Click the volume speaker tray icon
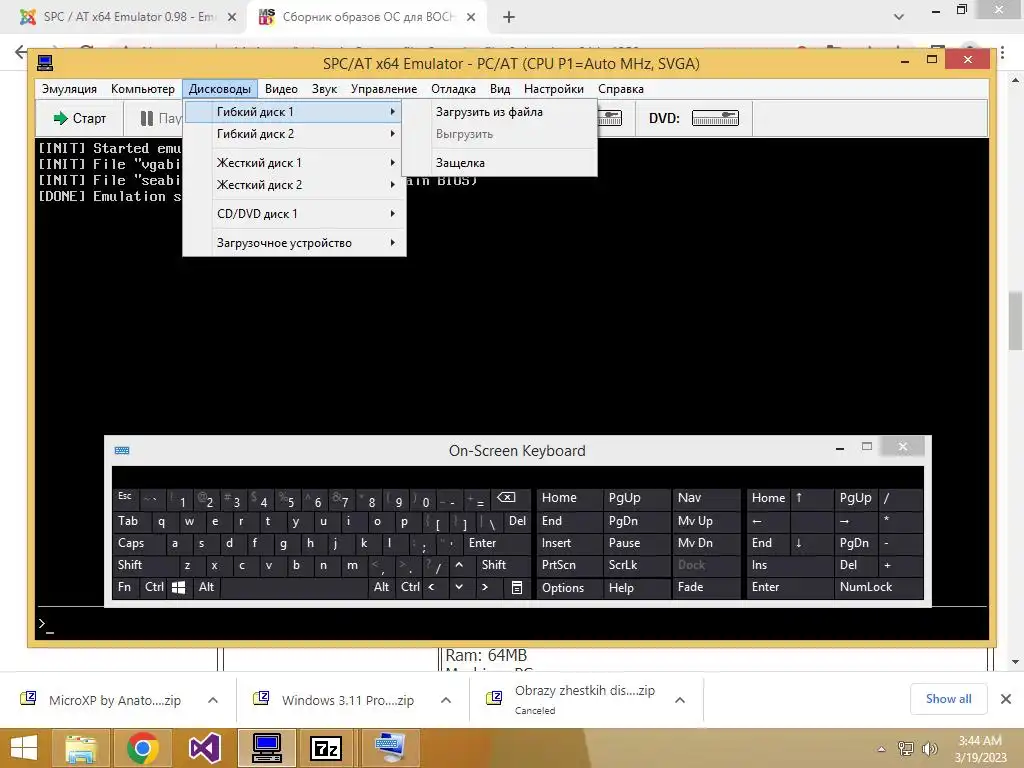 click(x=929, y=748)
